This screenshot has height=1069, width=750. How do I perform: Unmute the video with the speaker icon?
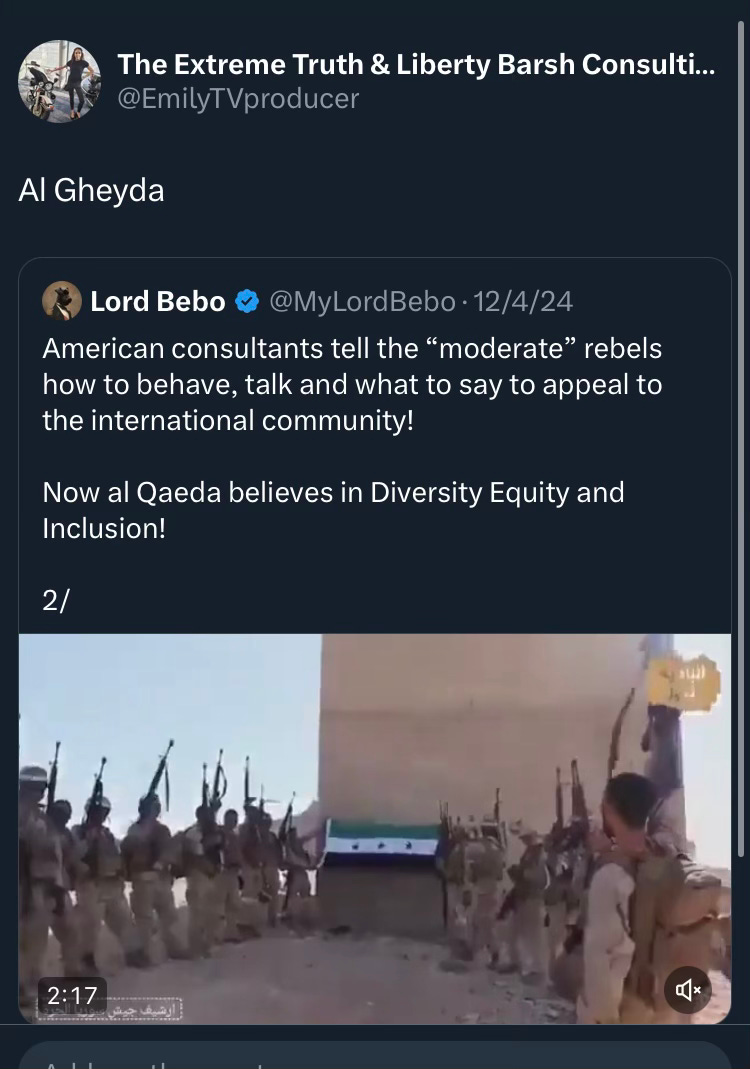[687, 989]
